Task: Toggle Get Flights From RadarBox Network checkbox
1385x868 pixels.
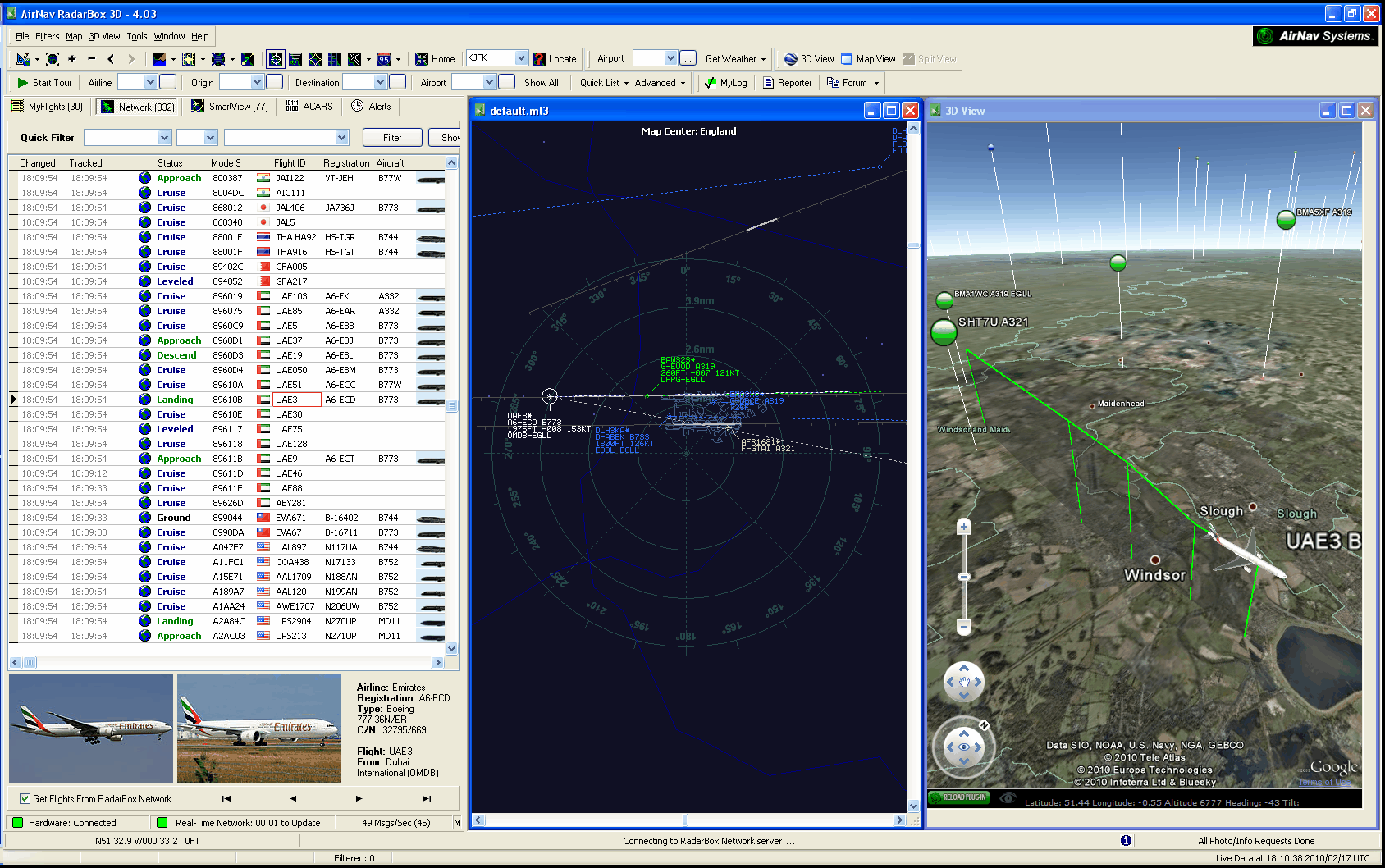Action: (x=25, y=799)
